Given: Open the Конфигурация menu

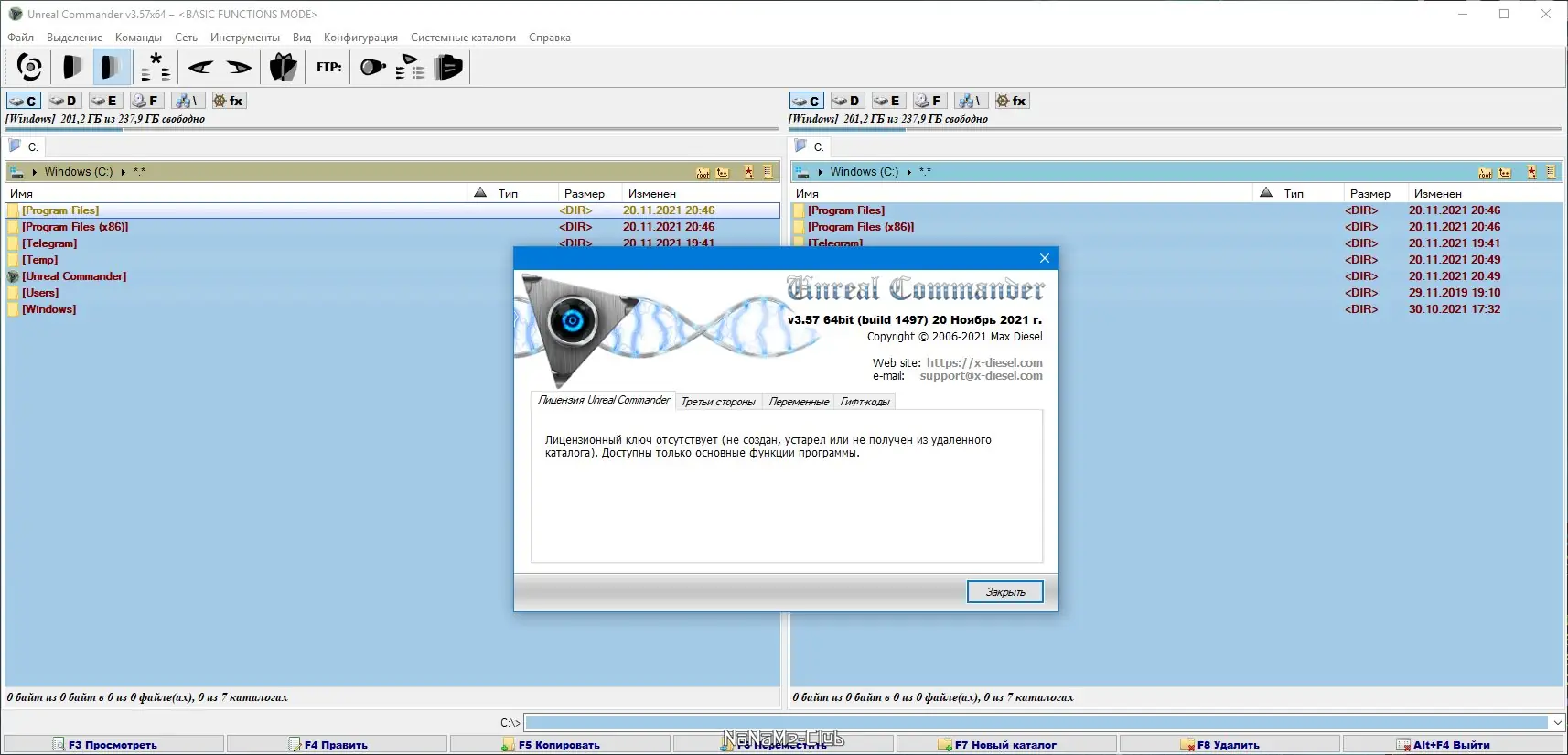Looking at the screenshot, I should tap(360, 38).
